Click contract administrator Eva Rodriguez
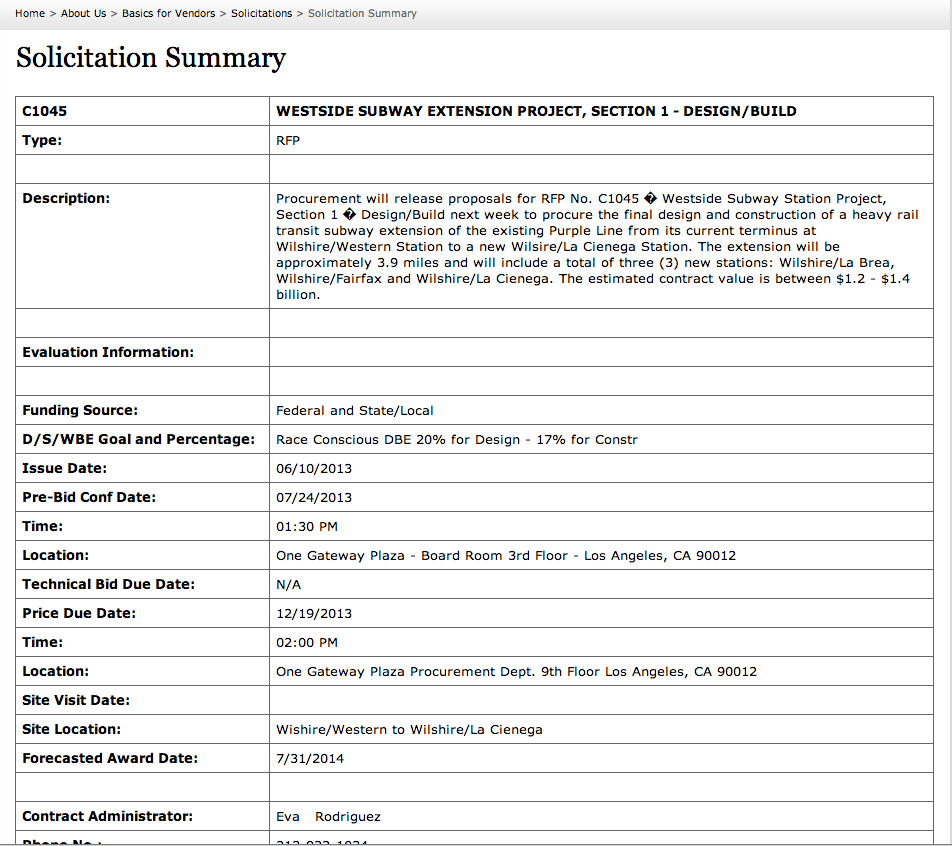The width and height of the screenshot is (952, 846). (328, 817)
